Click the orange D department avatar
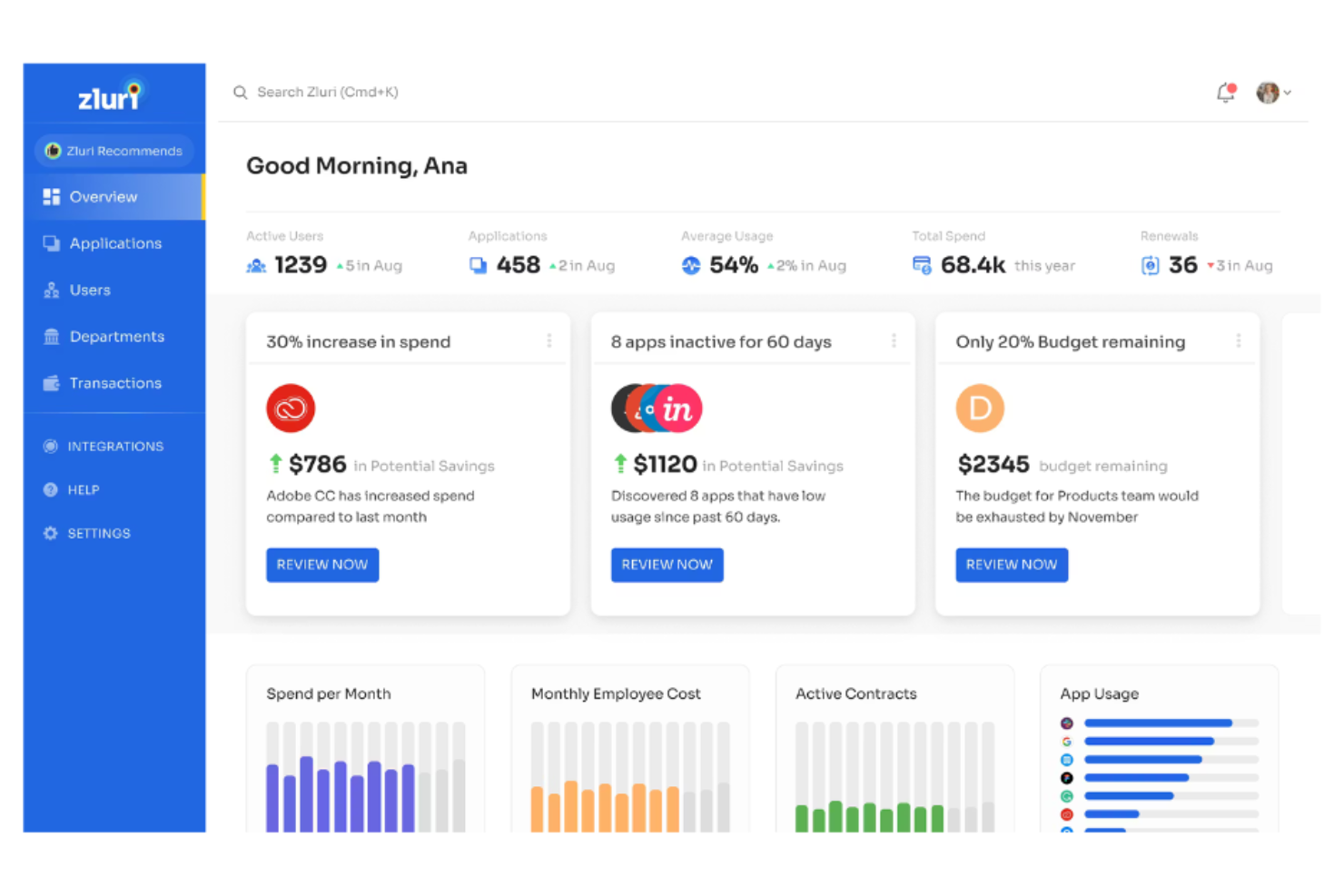Screen dimensions: 1344x896 click(979, 409)
